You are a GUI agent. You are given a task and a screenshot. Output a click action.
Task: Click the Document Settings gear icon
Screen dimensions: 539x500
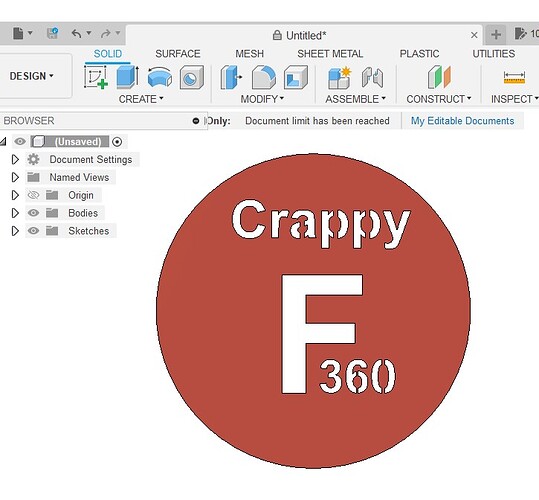tap(33, 159)
